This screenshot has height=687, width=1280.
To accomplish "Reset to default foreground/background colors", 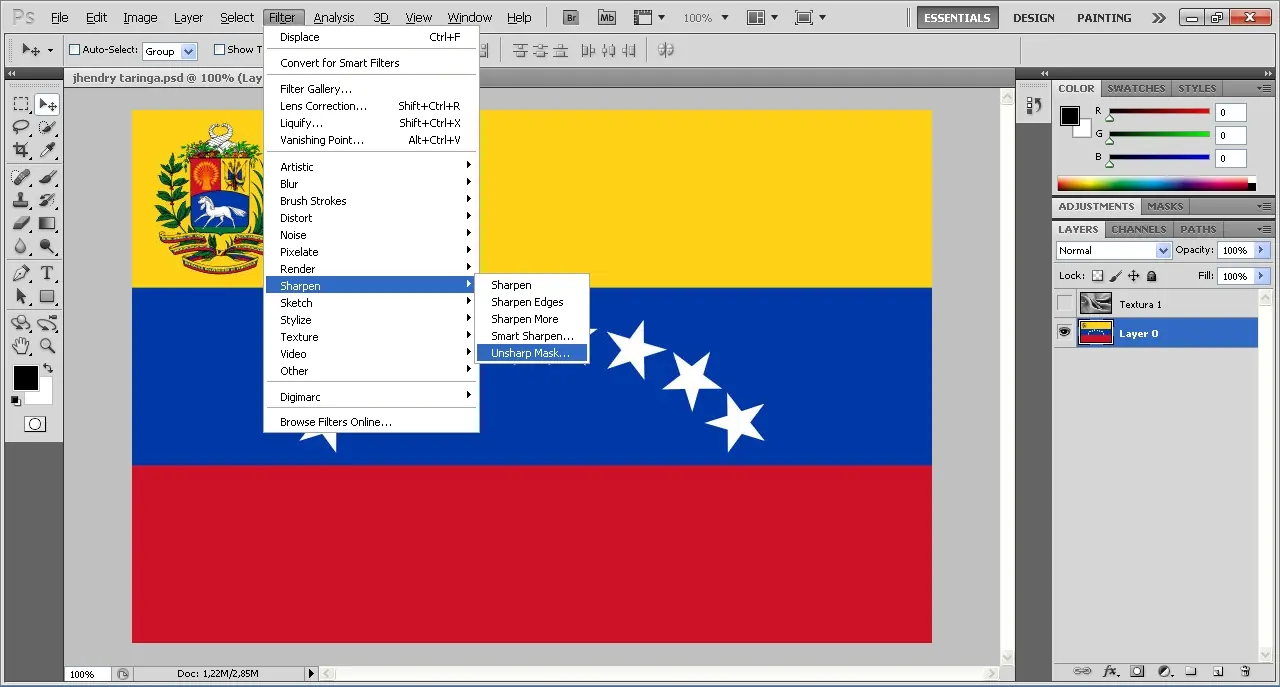I will (x=15, y=401).
